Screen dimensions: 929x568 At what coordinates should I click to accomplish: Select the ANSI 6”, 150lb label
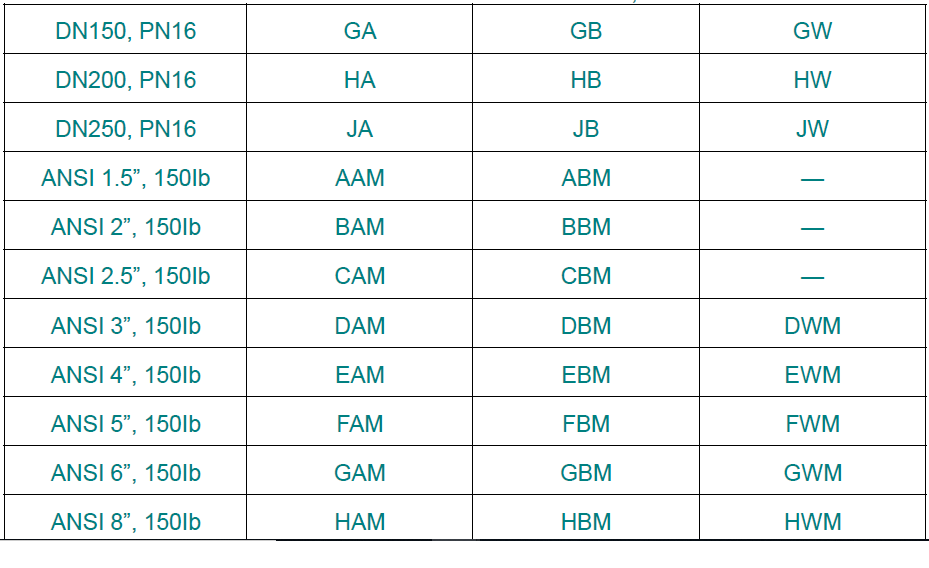tap(126, 473)
